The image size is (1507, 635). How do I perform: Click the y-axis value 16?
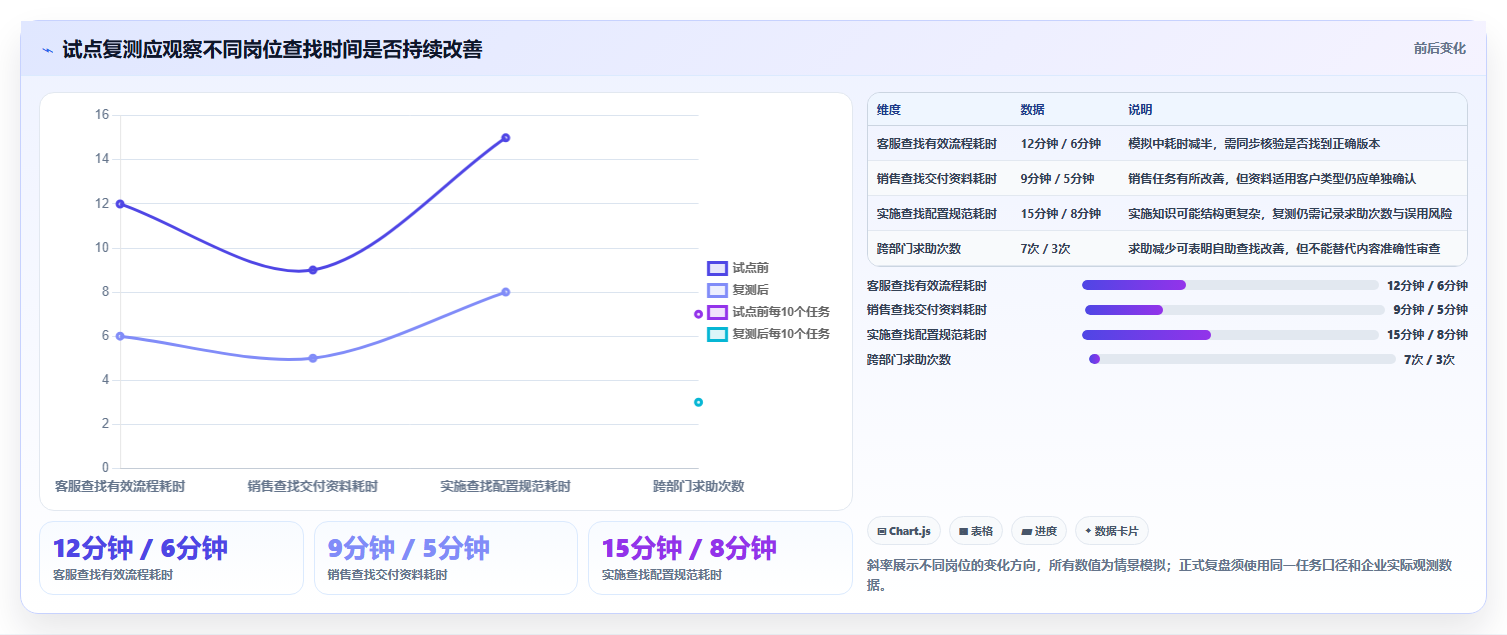tap(102, 115)
